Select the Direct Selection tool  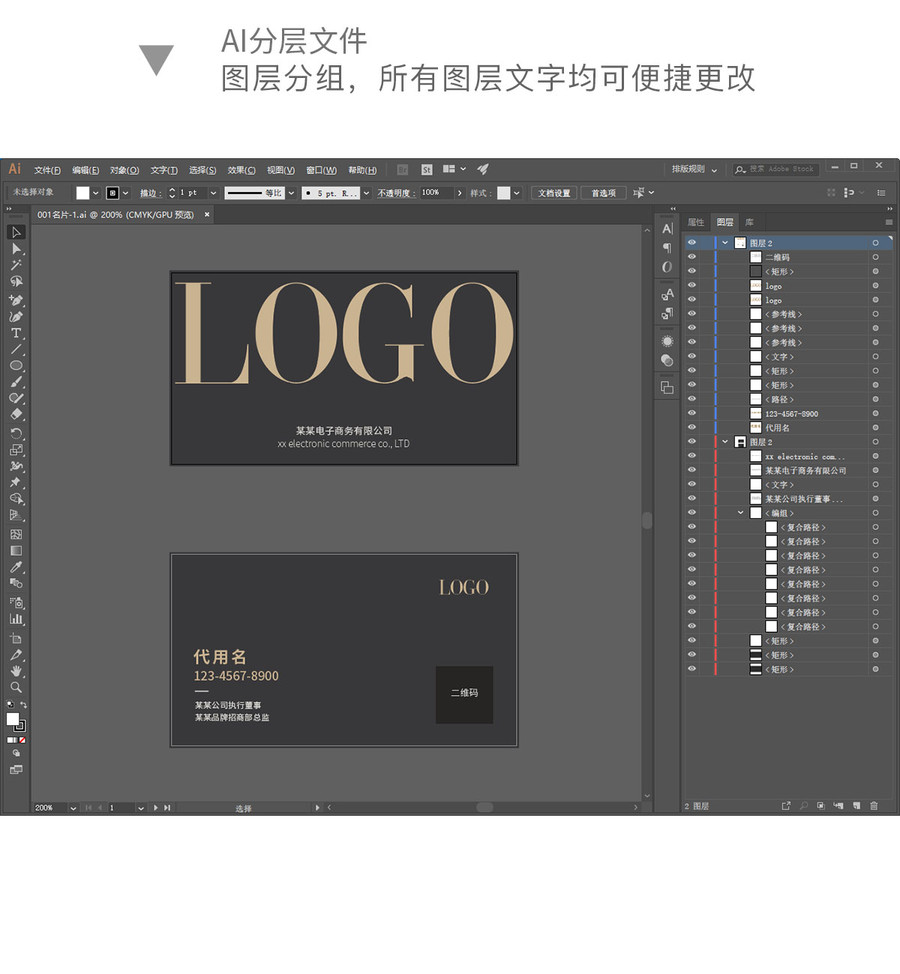point(16,249)
